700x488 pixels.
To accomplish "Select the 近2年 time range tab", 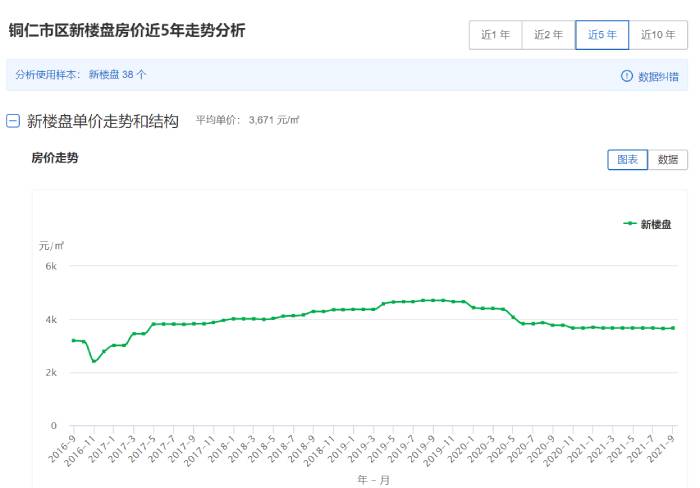I will tap(548, 35).
